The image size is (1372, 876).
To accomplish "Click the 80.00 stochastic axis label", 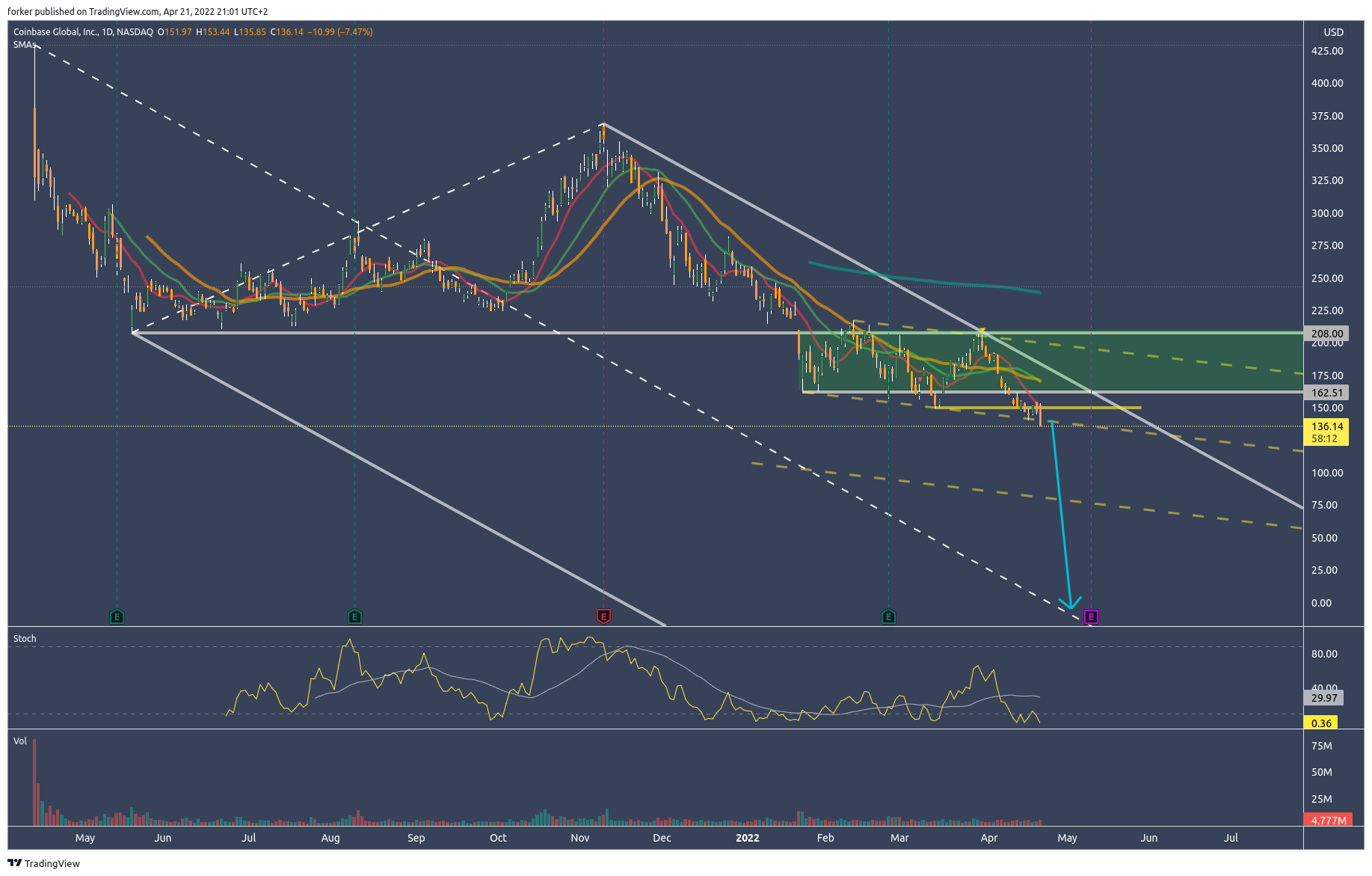I will 1324,654.
